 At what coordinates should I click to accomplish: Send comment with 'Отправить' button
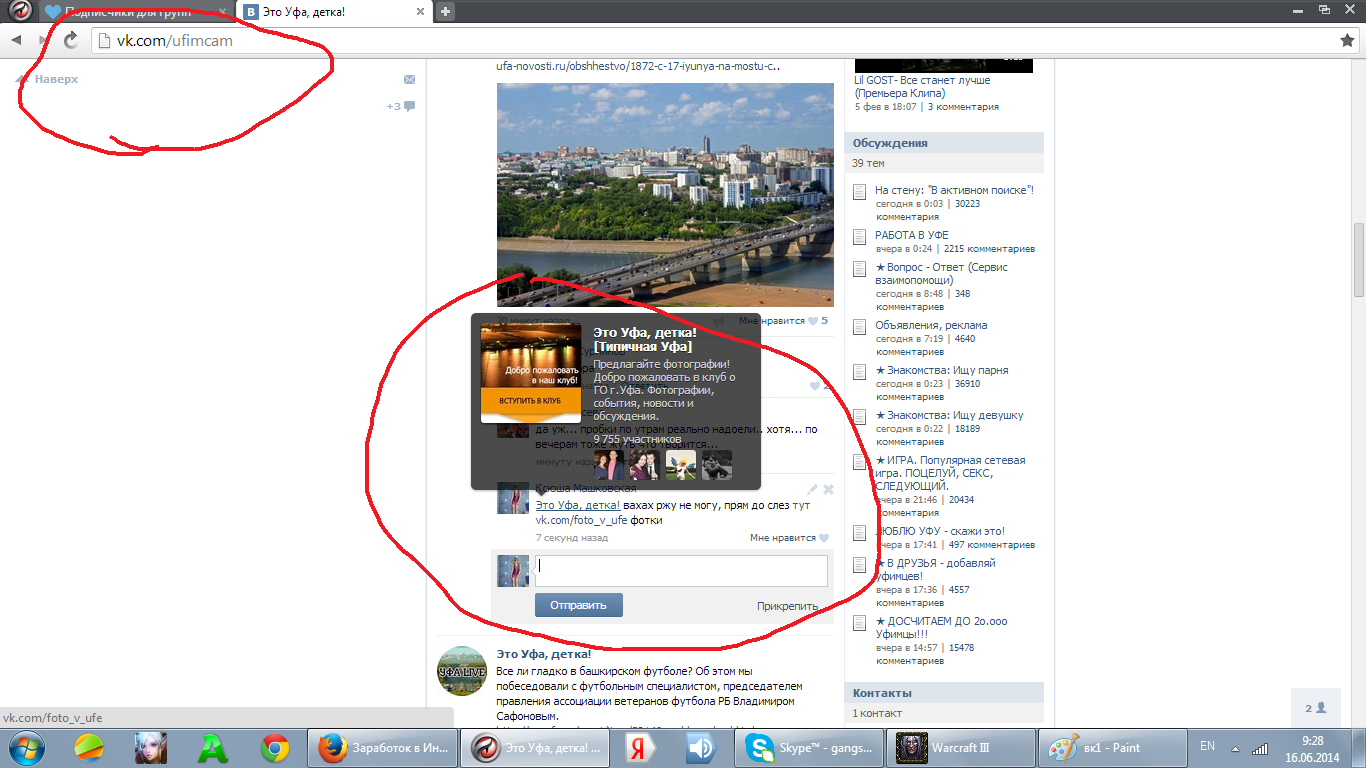point(578,605)
